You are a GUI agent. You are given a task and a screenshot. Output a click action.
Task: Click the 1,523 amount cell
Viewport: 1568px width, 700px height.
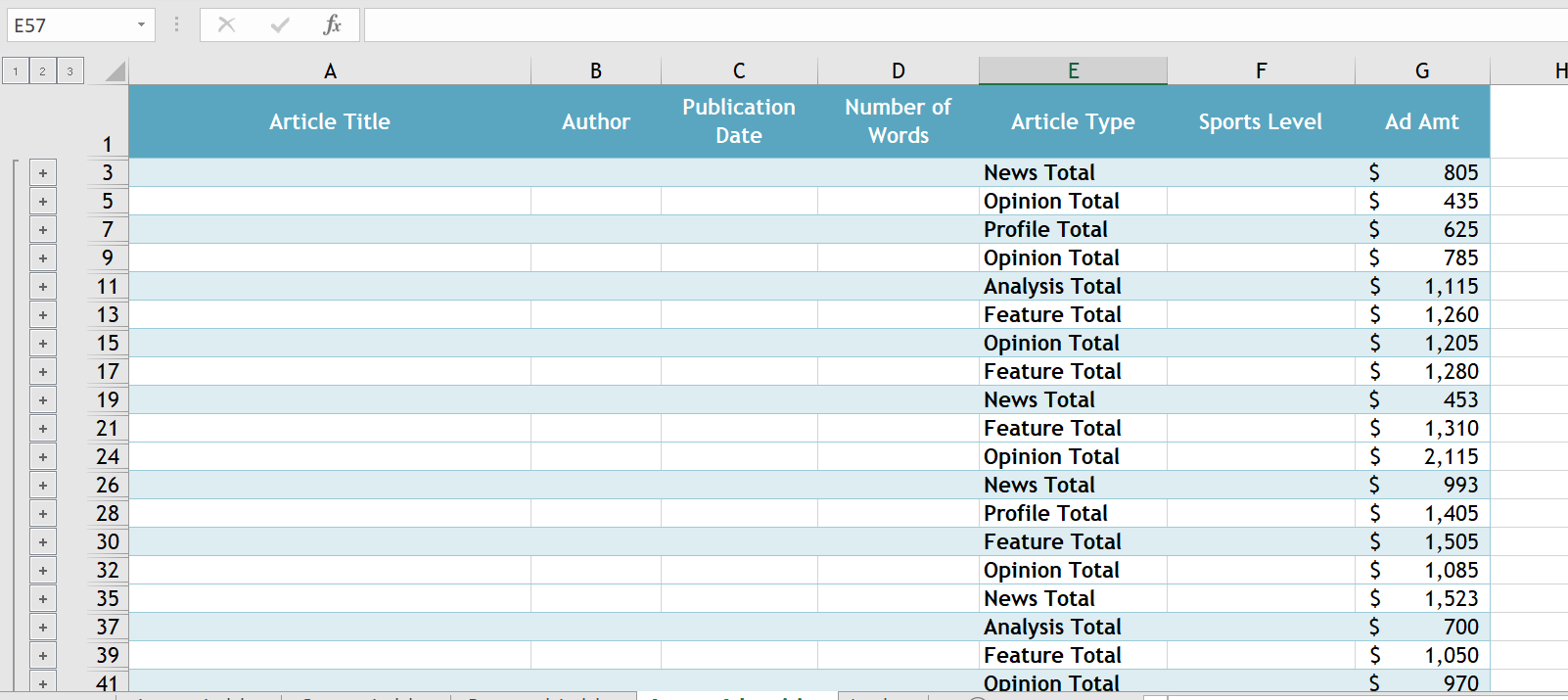(1422, 599)
